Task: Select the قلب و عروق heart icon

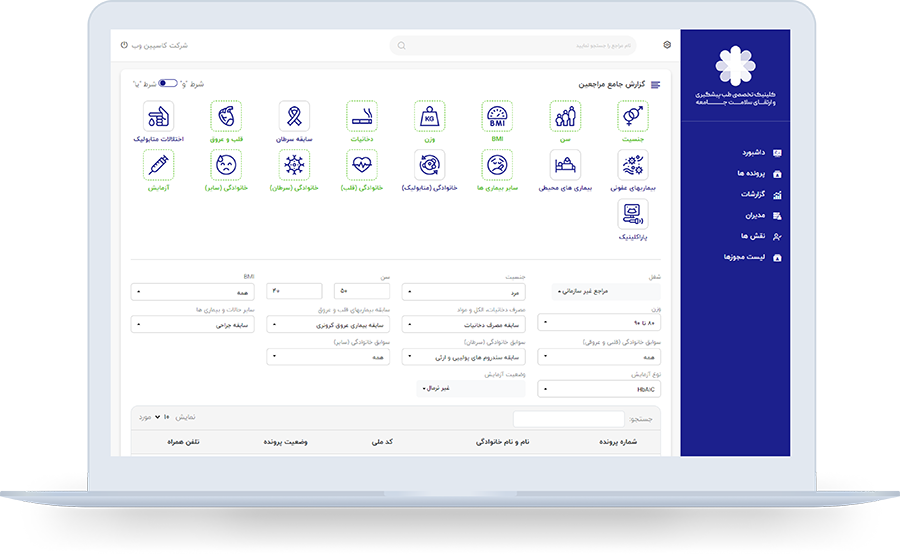Action: coord(226,116)
